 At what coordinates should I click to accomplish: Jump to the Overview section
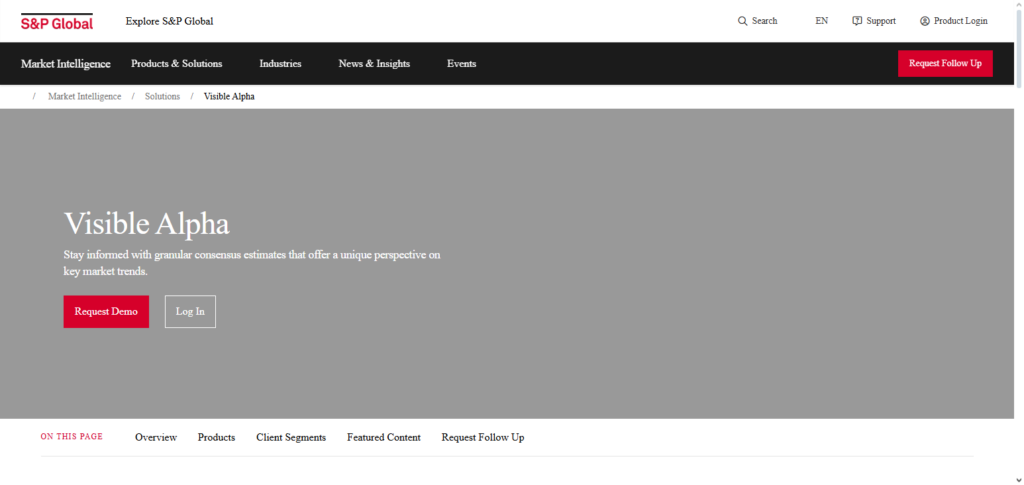pyautogui.click(x=156, y=438)
